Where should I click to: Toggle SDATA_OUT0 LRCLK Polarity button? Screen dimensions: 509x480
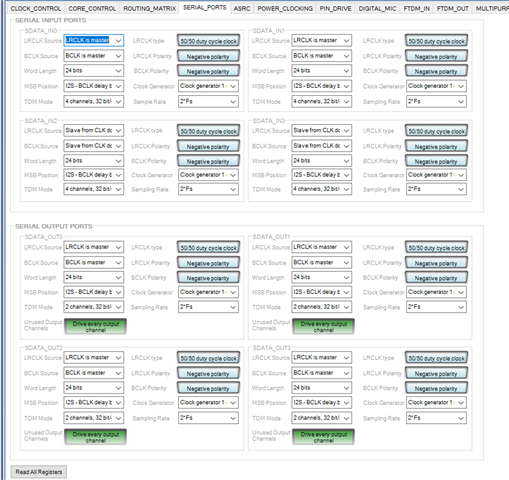click(x=208, y=263)
